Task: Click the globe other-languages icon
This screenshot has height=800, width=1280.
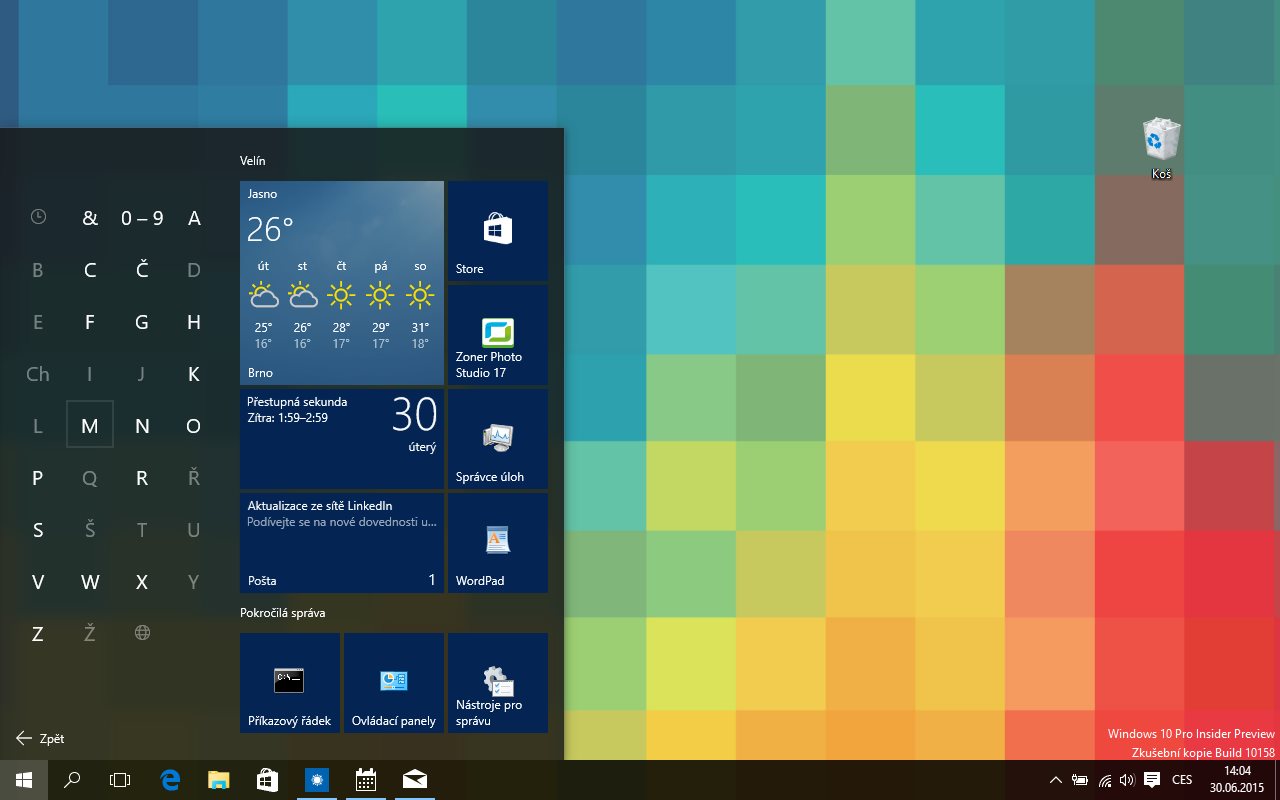Action: coord(142,633)
